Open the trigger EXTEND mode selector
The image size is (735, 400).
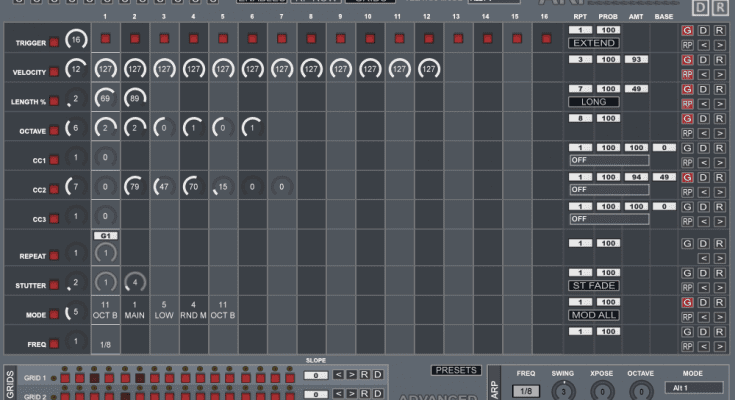[x=593, y=43]
